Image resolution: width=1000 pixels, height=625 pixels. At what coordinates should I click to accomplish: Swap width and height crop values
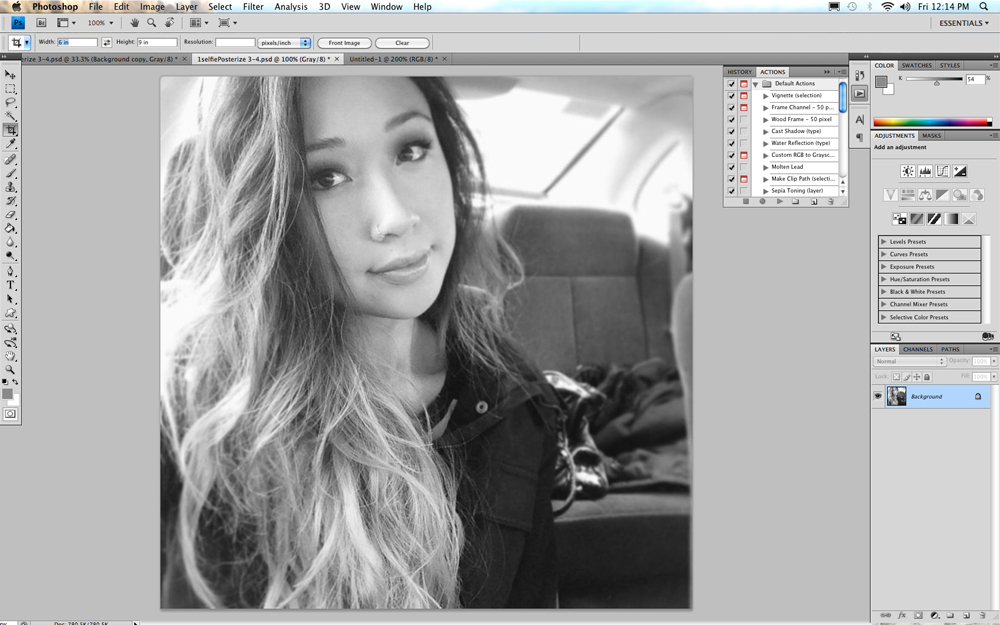tap(107, 43)
